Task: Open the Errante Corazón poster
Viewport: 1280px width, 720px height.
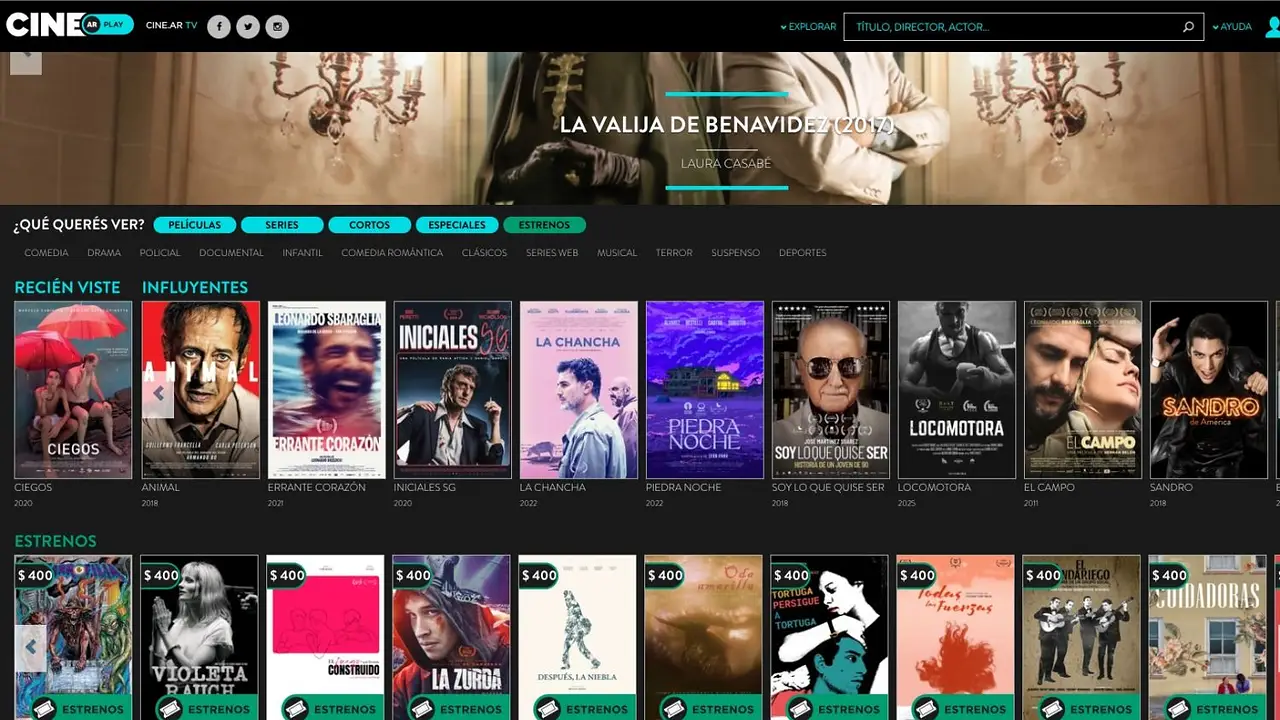Action: click(327, 390)
